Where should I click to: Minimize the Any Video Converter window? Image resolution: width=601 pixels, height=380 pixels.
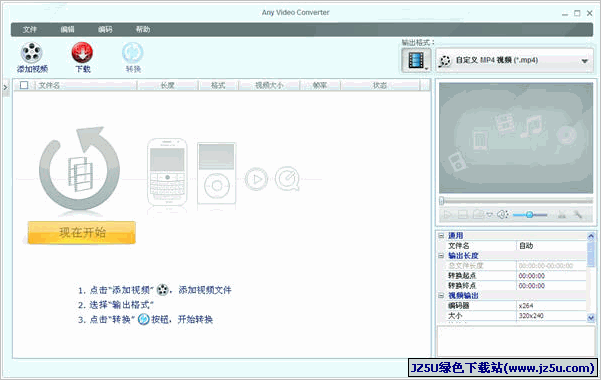click(565, 13)
